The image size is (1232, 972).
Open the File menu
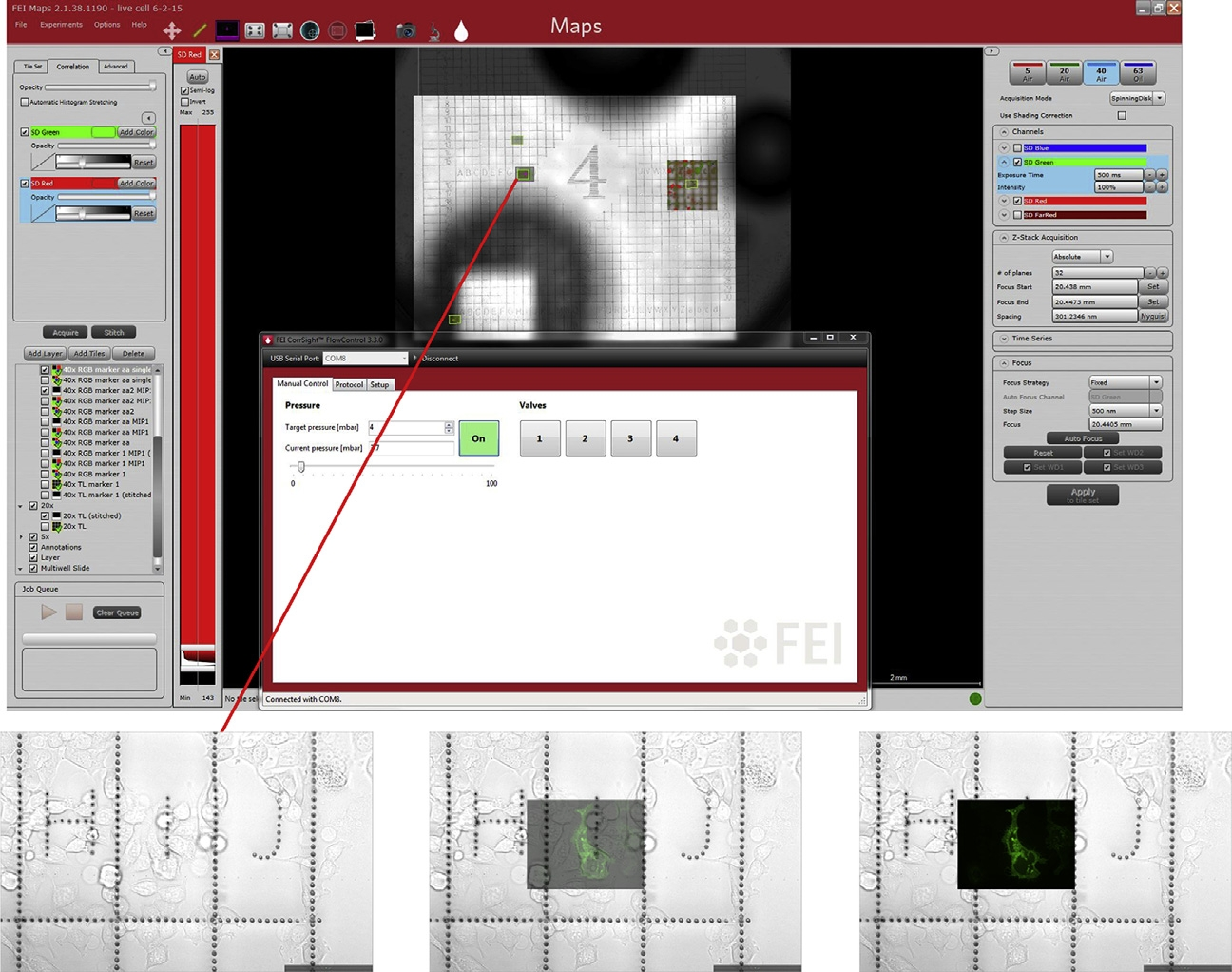pos(21,25)
